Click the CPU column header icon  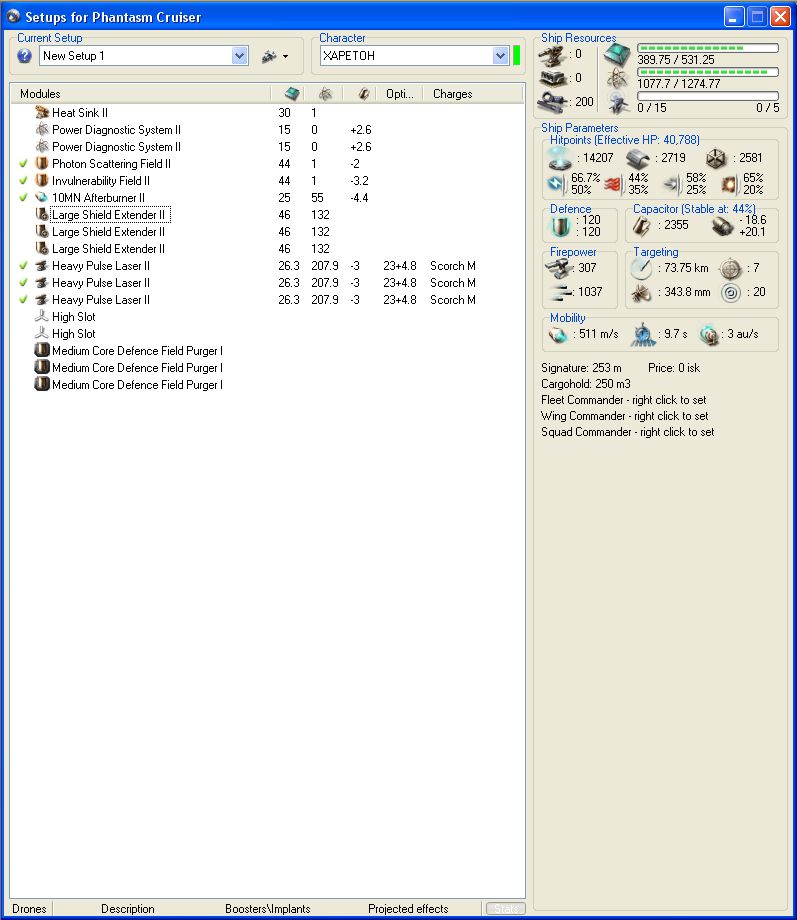(292, 94)
